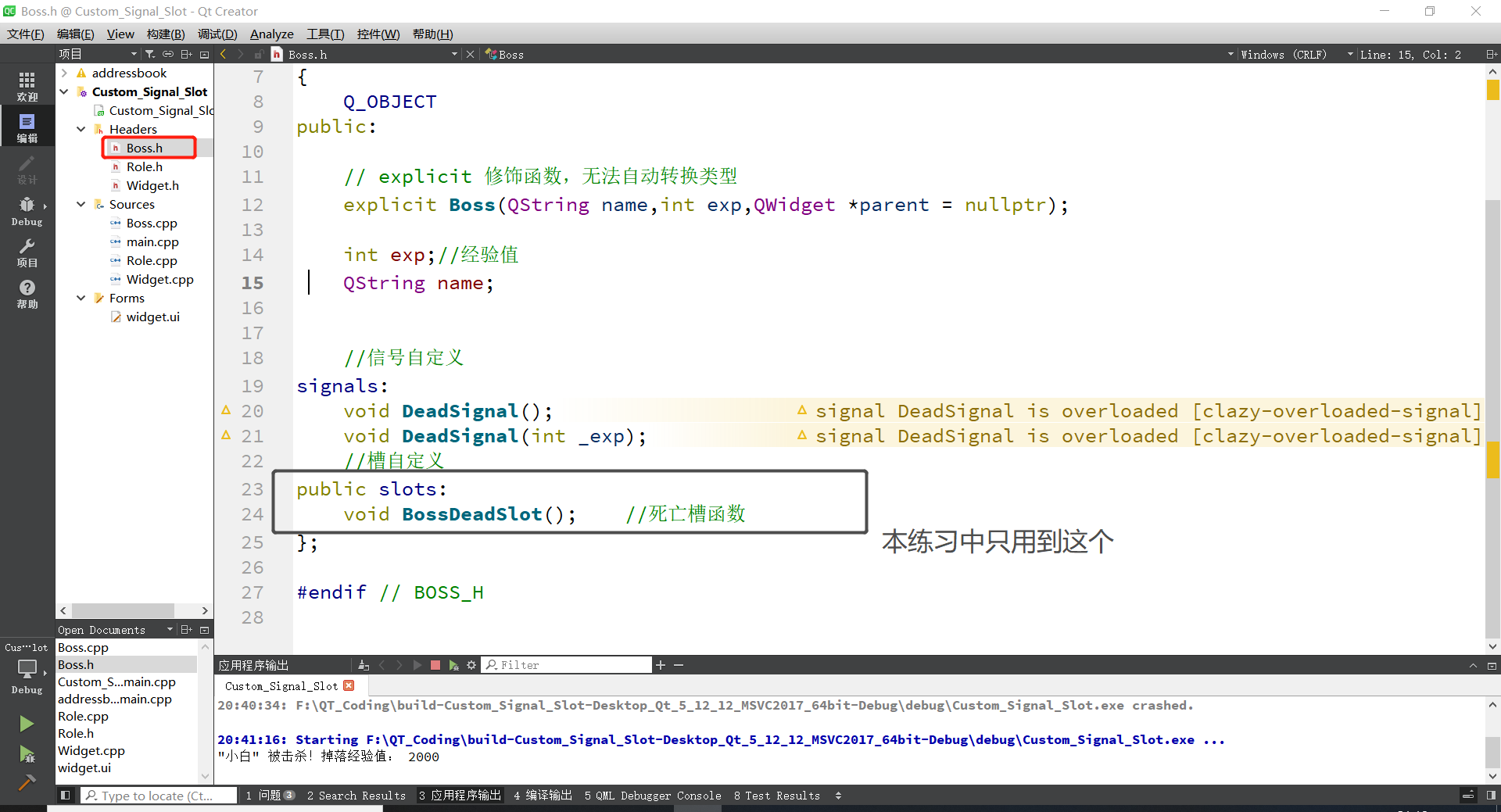Image resolution: width=1501 pixels, height=812 pixels.
Task: Clear the application output pane
Action: point(364,665)
